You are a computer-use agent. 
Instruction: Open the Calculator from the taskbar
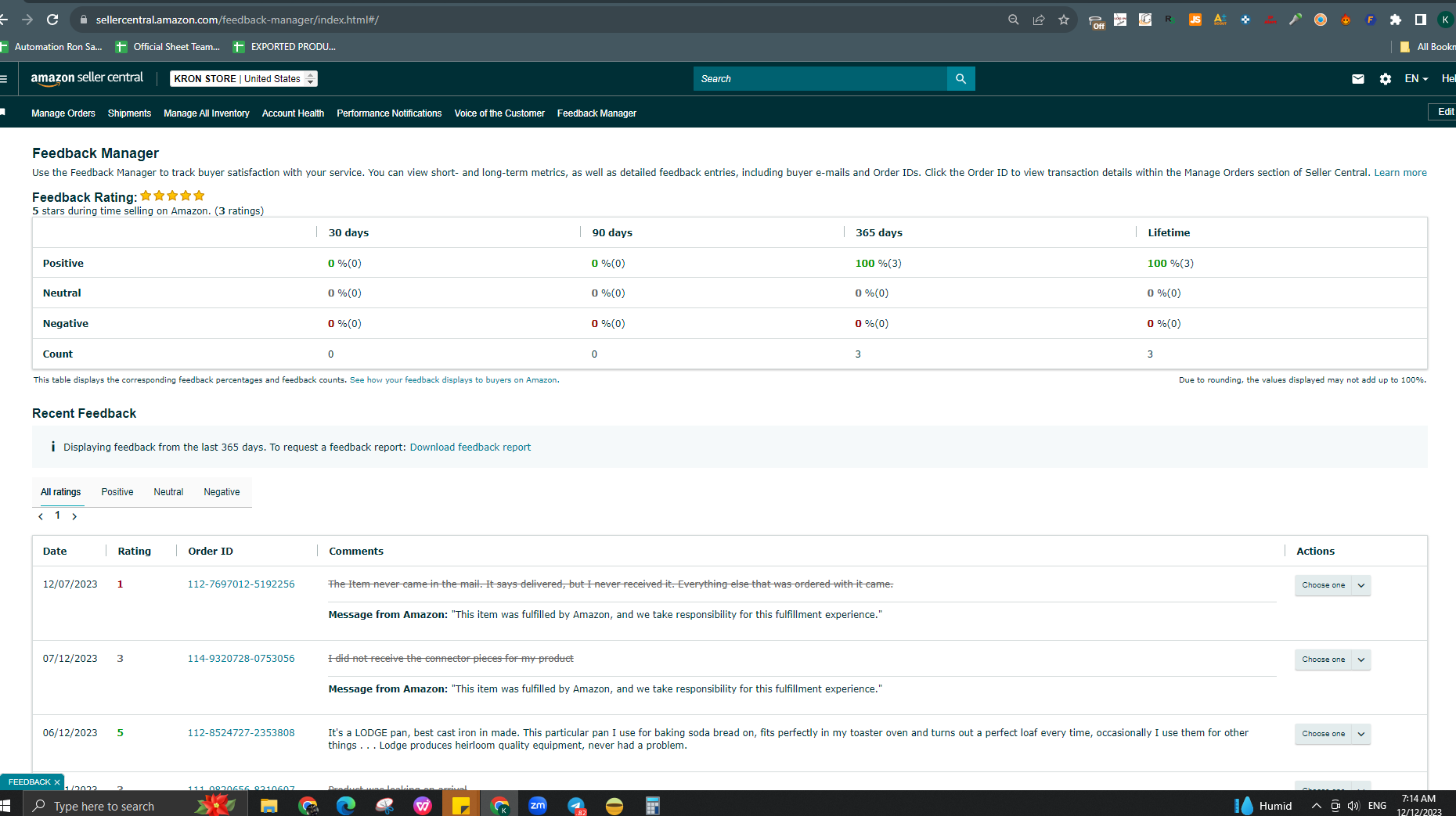653,806
